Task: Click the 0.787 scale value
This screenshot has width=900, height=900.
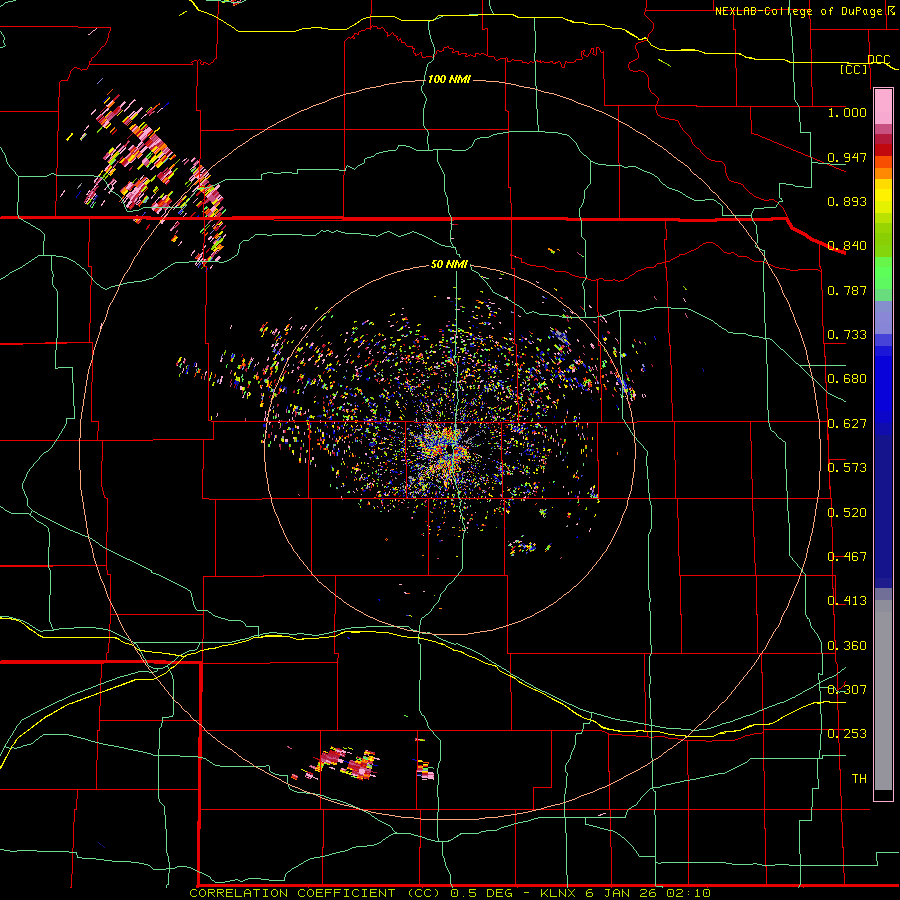Action: coord(847,290)
